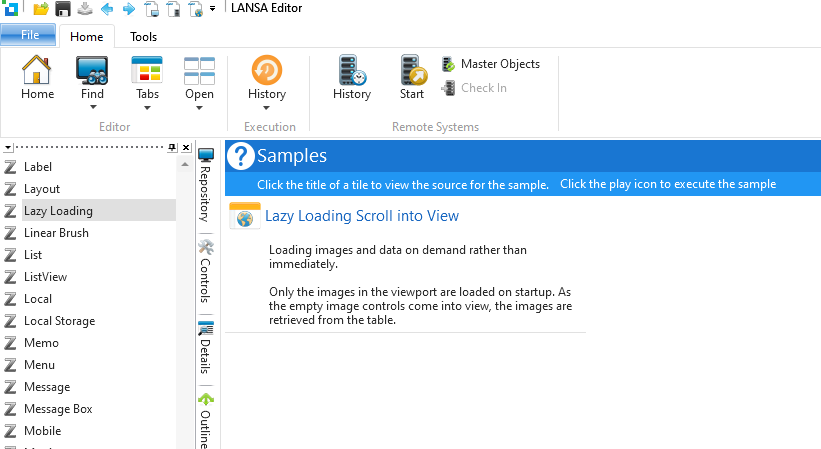Image resolution: width=821 pixels, height=449 pixels.
Task: Click the "Click the play icon to execute" text
Action: pyautogui.click(x=668, y=184)
